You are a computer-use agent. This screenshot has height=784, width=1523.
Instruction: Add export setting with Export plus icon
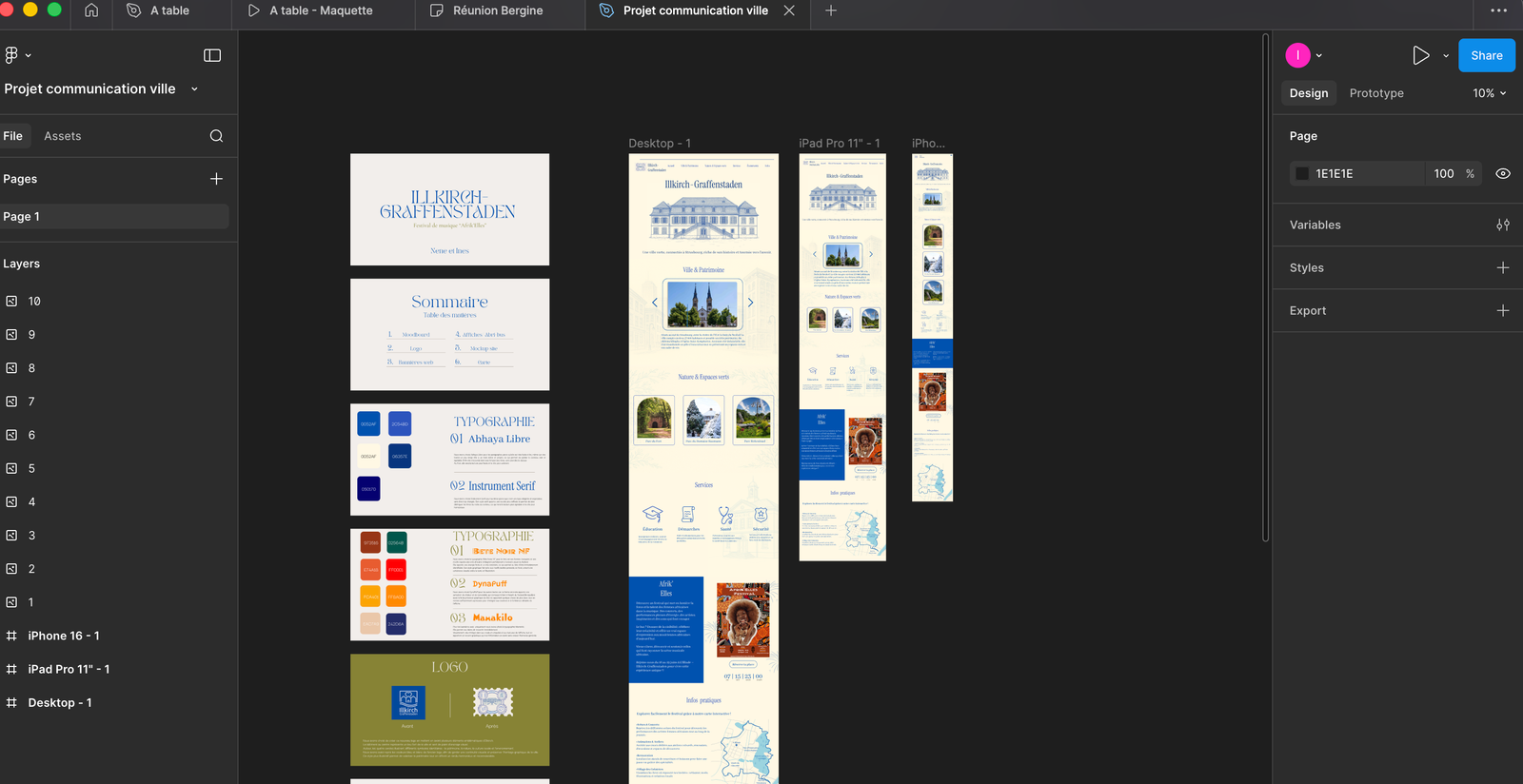coord(1502,311)
